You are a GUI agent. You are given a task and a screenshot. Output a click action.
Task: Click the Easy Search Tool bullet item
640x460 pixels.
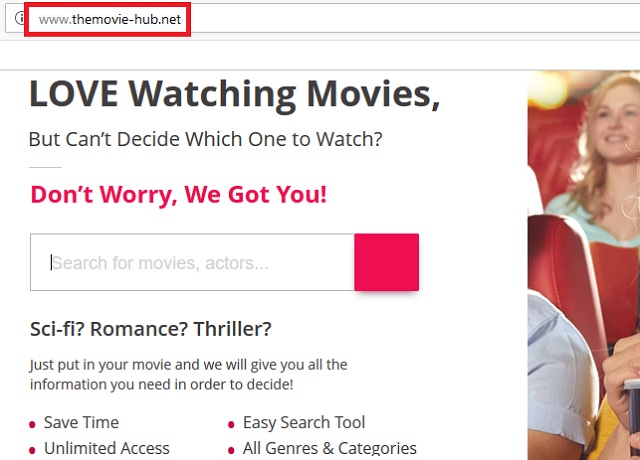(x=304, y=422)
